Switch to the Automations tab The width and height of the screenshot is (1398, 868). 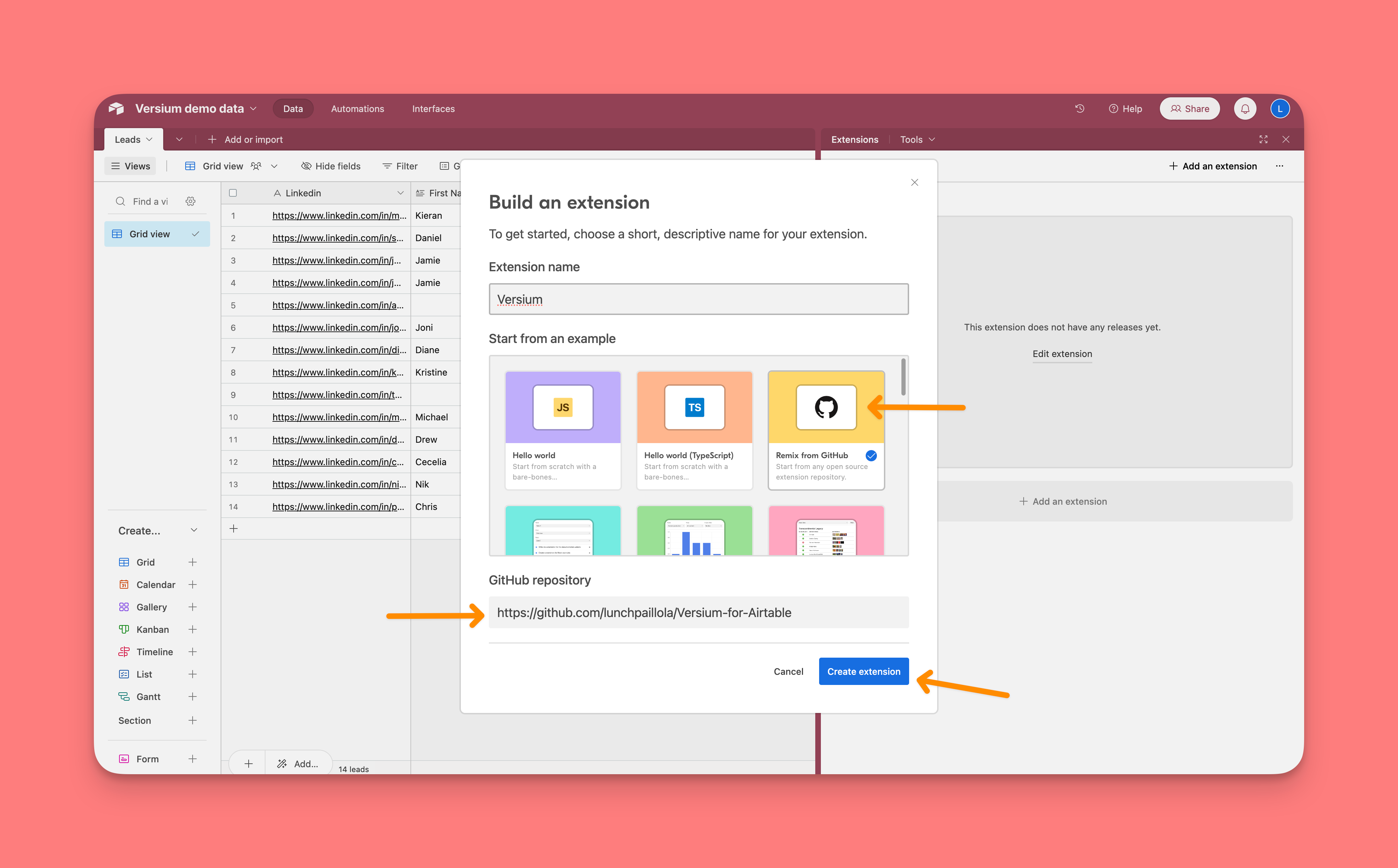click(357, 108)
